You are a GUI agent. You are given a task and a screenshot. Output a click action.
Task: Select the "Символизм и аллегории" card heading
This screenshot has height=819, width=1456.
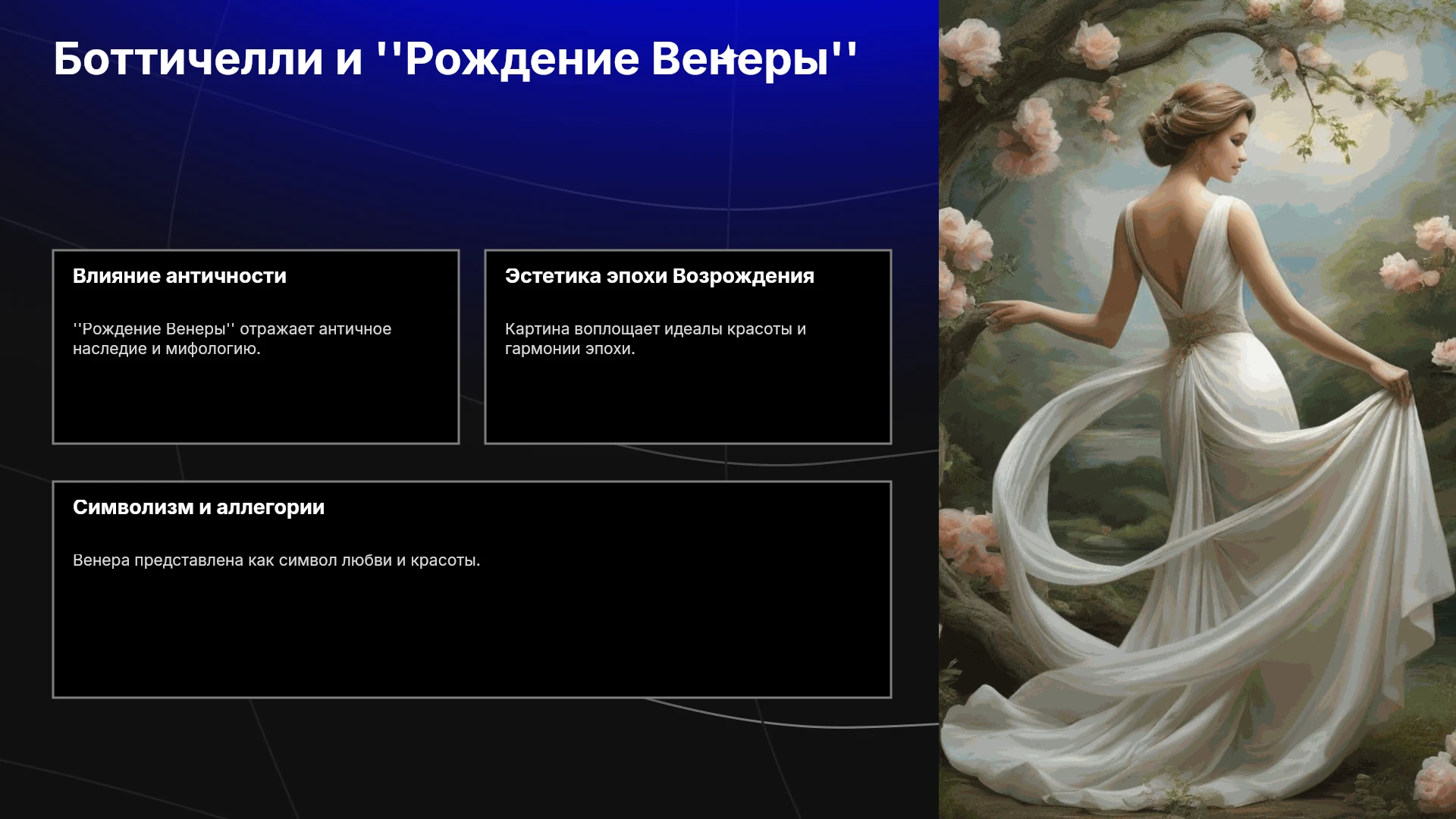pyautogui.click(x=199, y=507)
